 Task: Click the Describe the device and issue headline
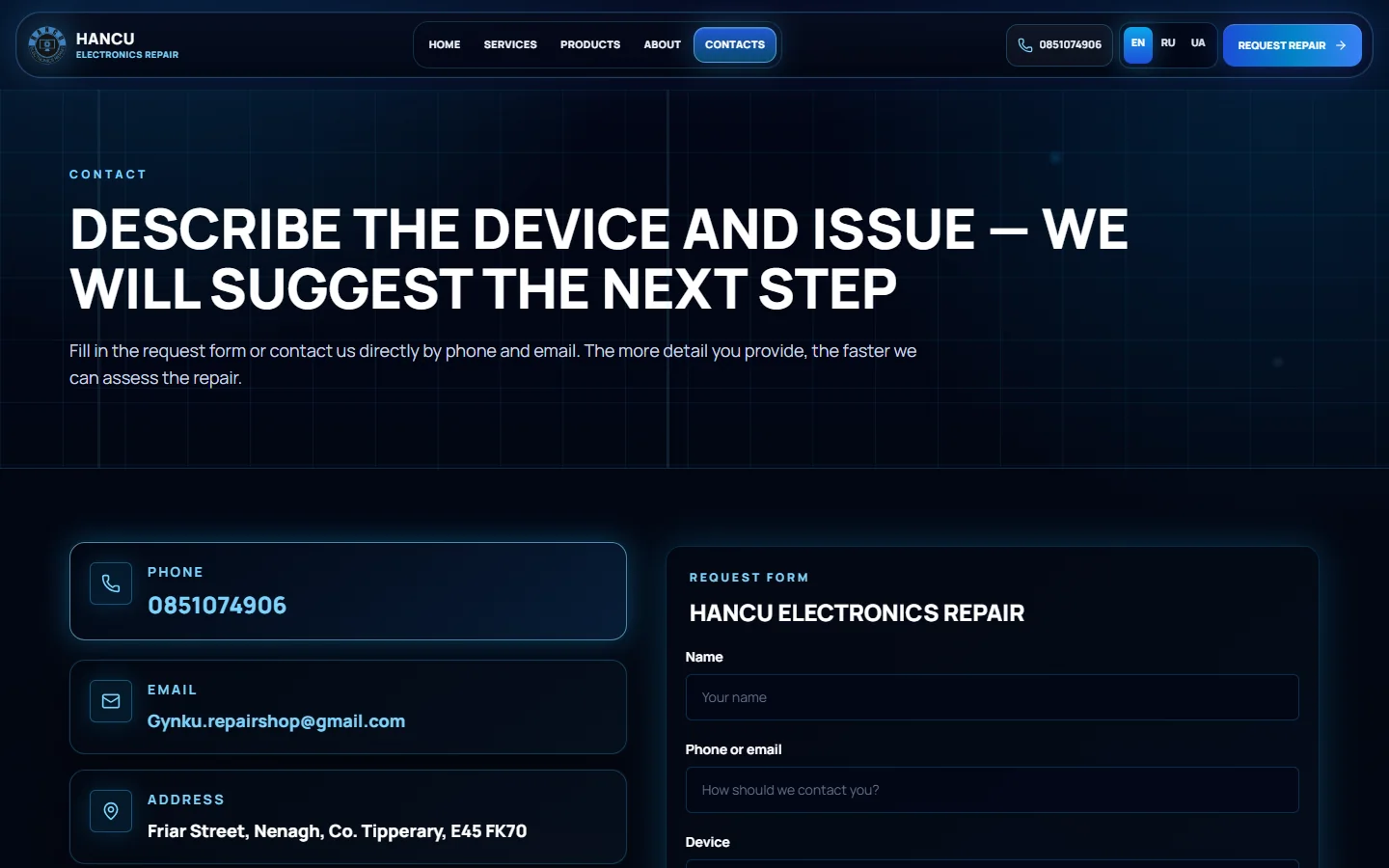(x=598, y=258)
